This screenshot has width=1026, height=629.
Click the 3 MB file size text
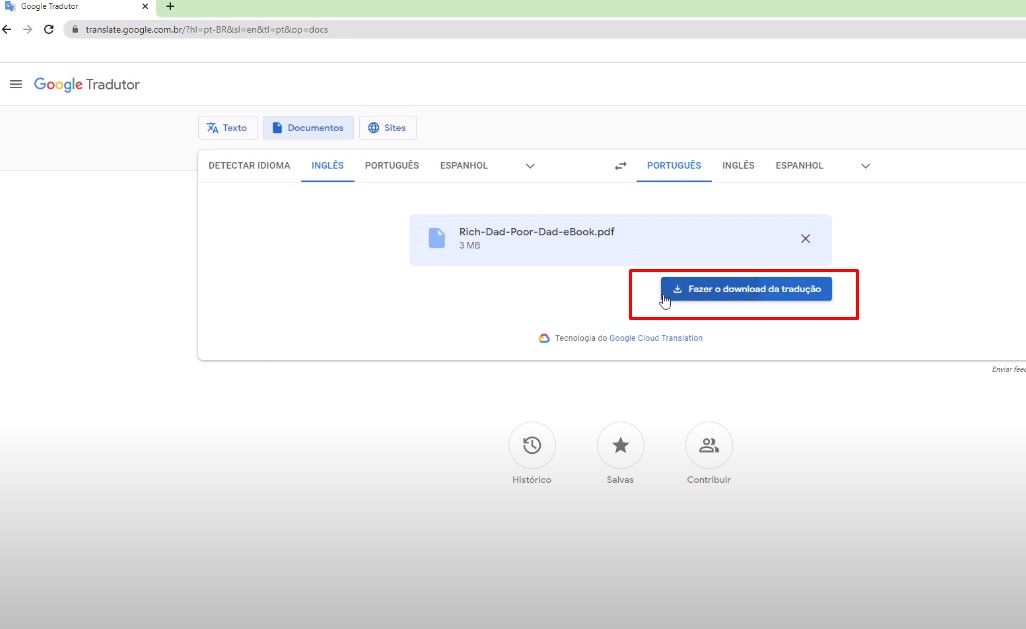(469, 245)
